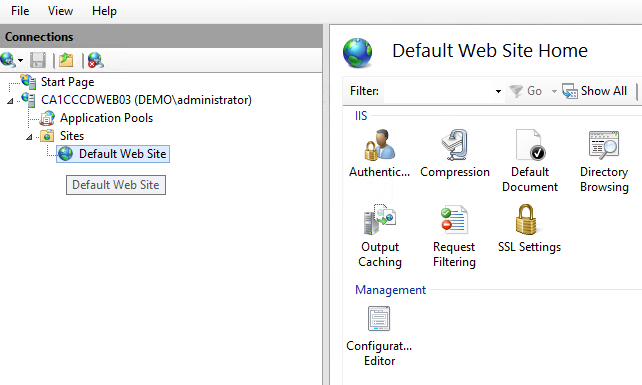Viewport: 642px width, 385px height.
Task: Collapse the Sites tree node
Action: 29,137
